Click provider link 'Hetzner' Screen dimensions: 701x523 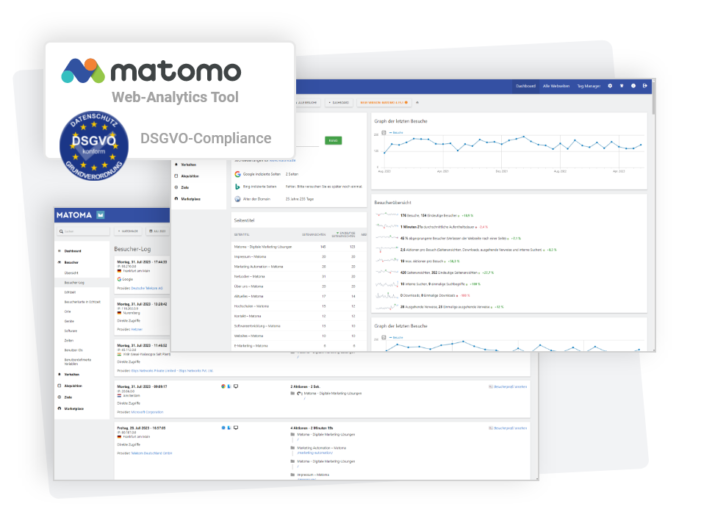point(136,329)
